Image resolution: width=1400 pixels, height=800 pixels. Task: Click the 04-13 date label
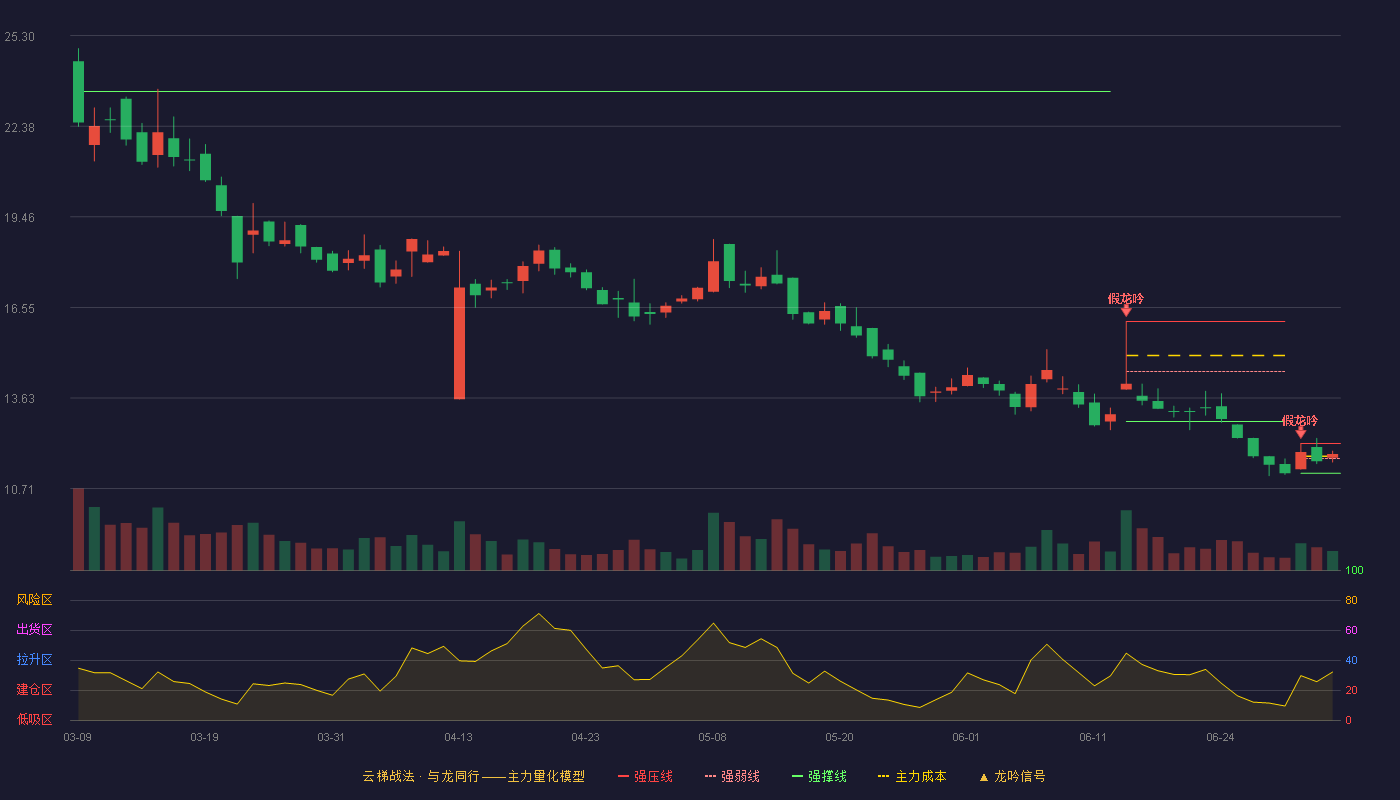(458, 737)
